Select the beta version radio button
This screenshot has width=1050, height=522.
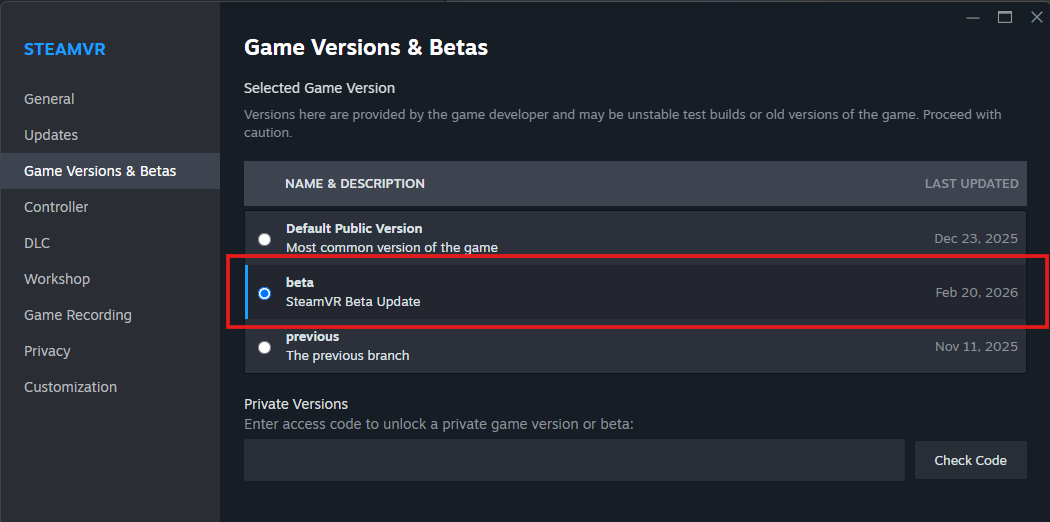[264, 293]
